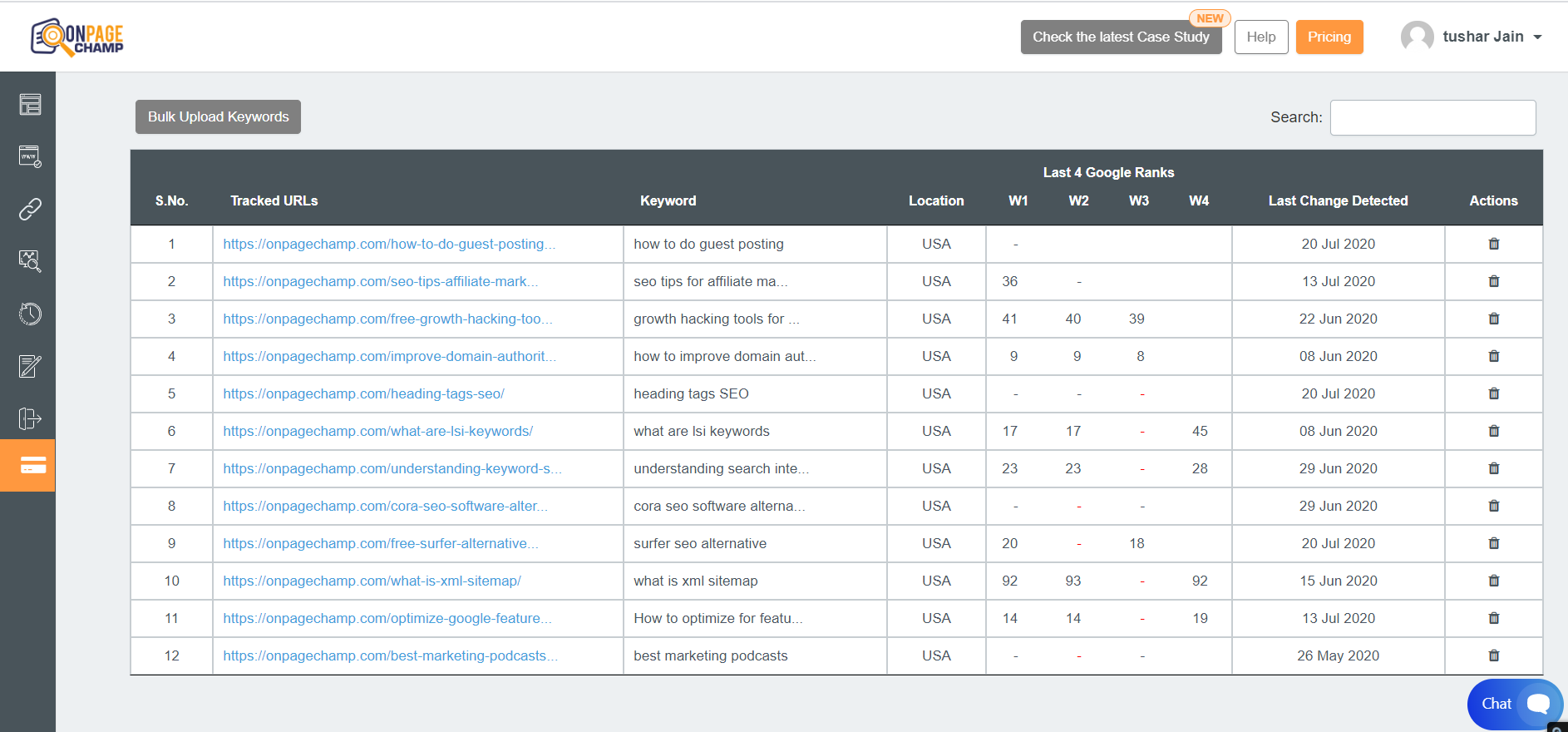Image resolution: width=1568 pixels, height=732 pixels.
Task: Delete row 8 cora seo software
Action: pyautogui.click(x=1494, y=506)
